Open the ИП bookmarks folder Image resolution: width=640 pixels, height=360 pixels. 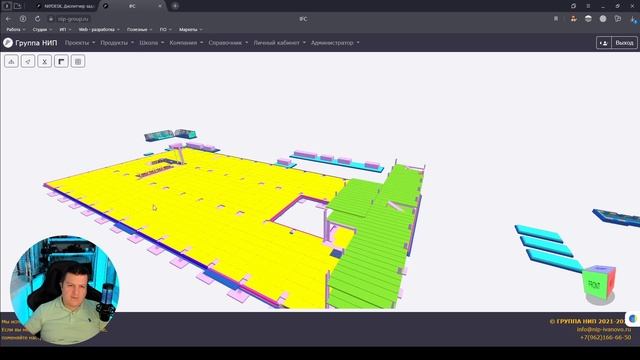point(65,29)
